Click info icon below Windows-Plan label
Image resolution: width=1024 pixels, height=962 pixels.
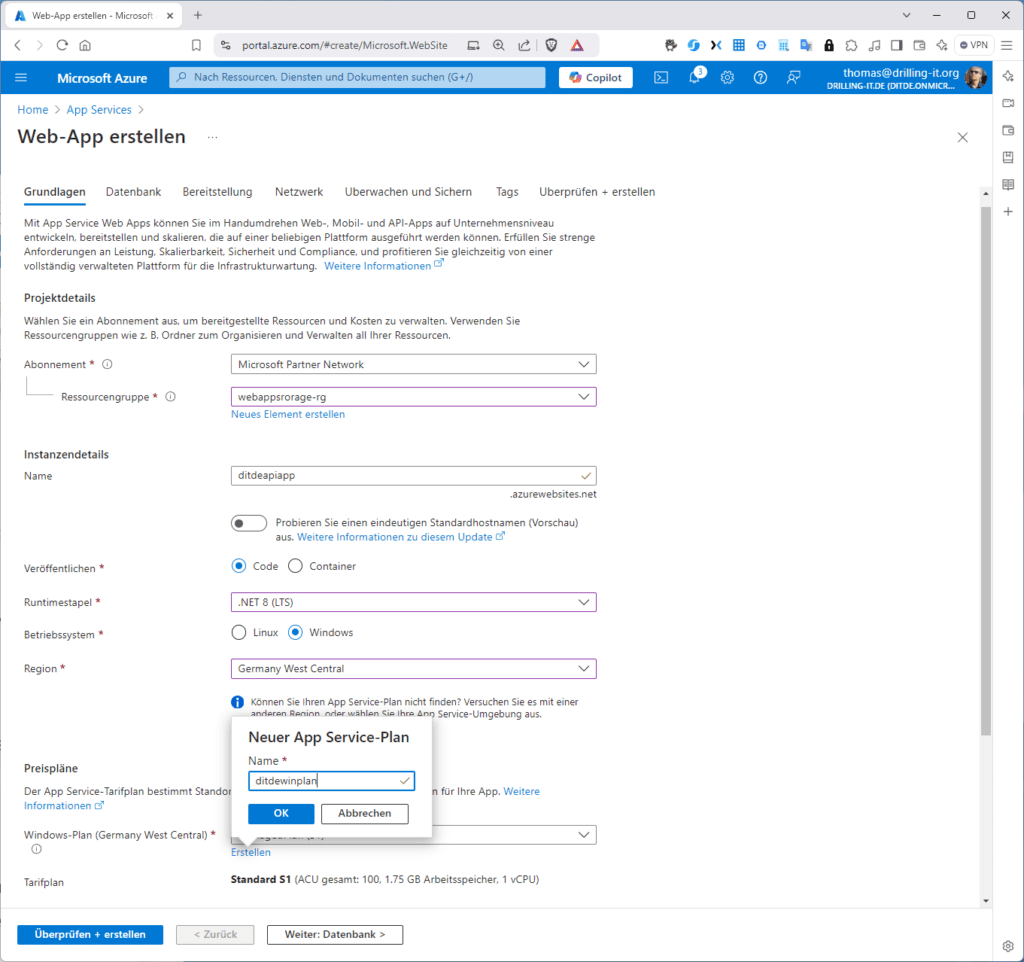pos(37,849)
